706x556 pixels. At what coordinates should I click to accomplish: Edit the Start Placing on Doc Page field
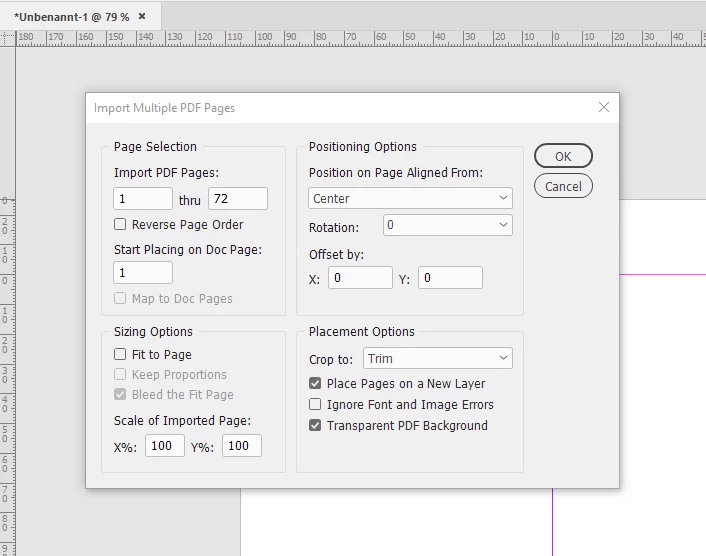pos(143,273)
